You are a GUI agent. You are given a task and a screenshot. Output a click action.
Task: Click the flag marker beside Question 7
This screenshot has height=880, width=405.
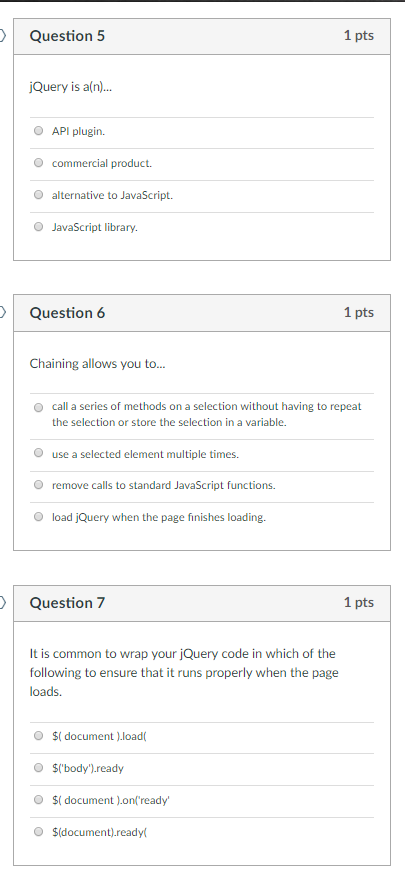click(x=3, y=602)
